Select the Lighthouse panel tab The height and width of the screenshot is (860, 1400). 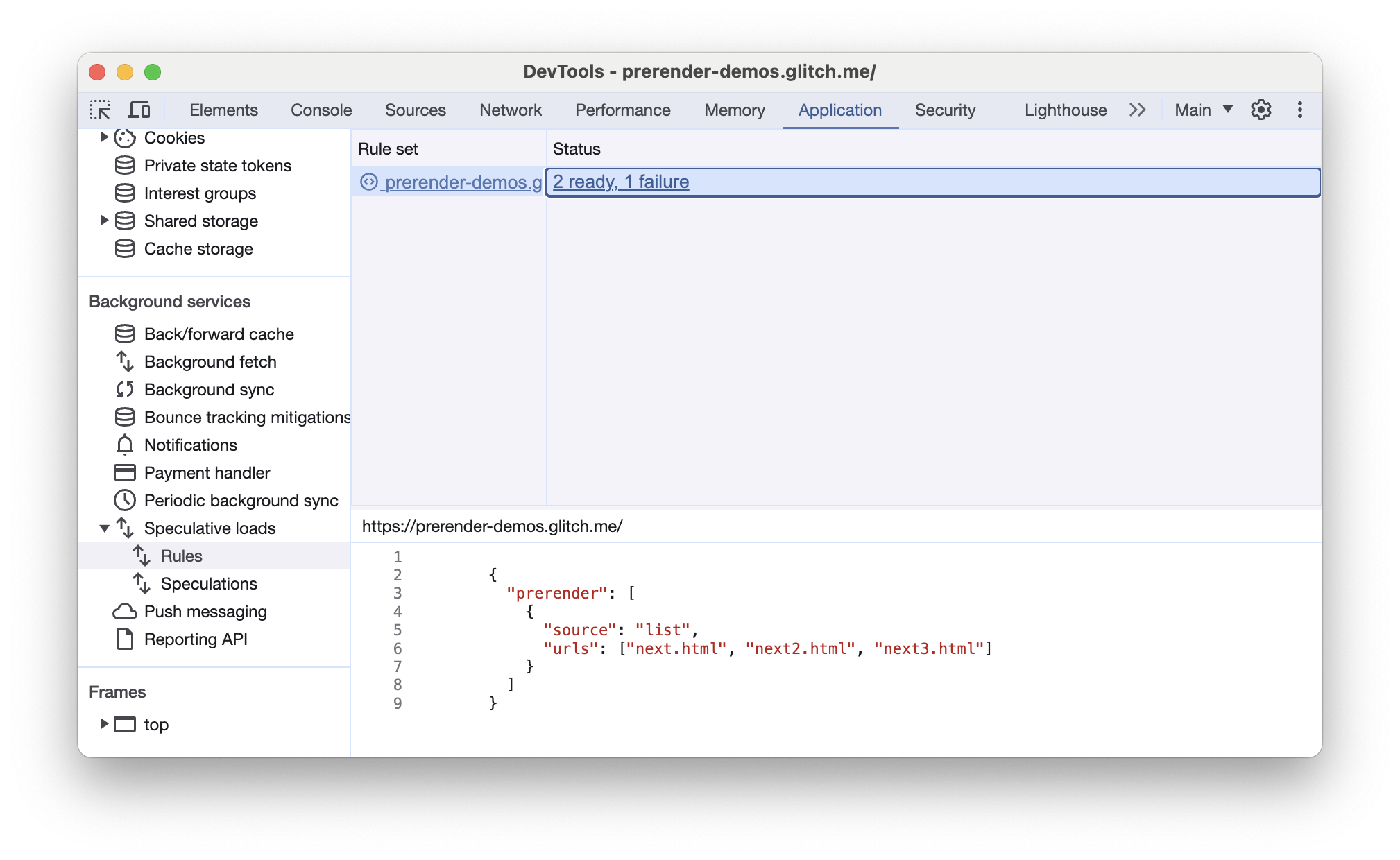[x=1065, y=109]
